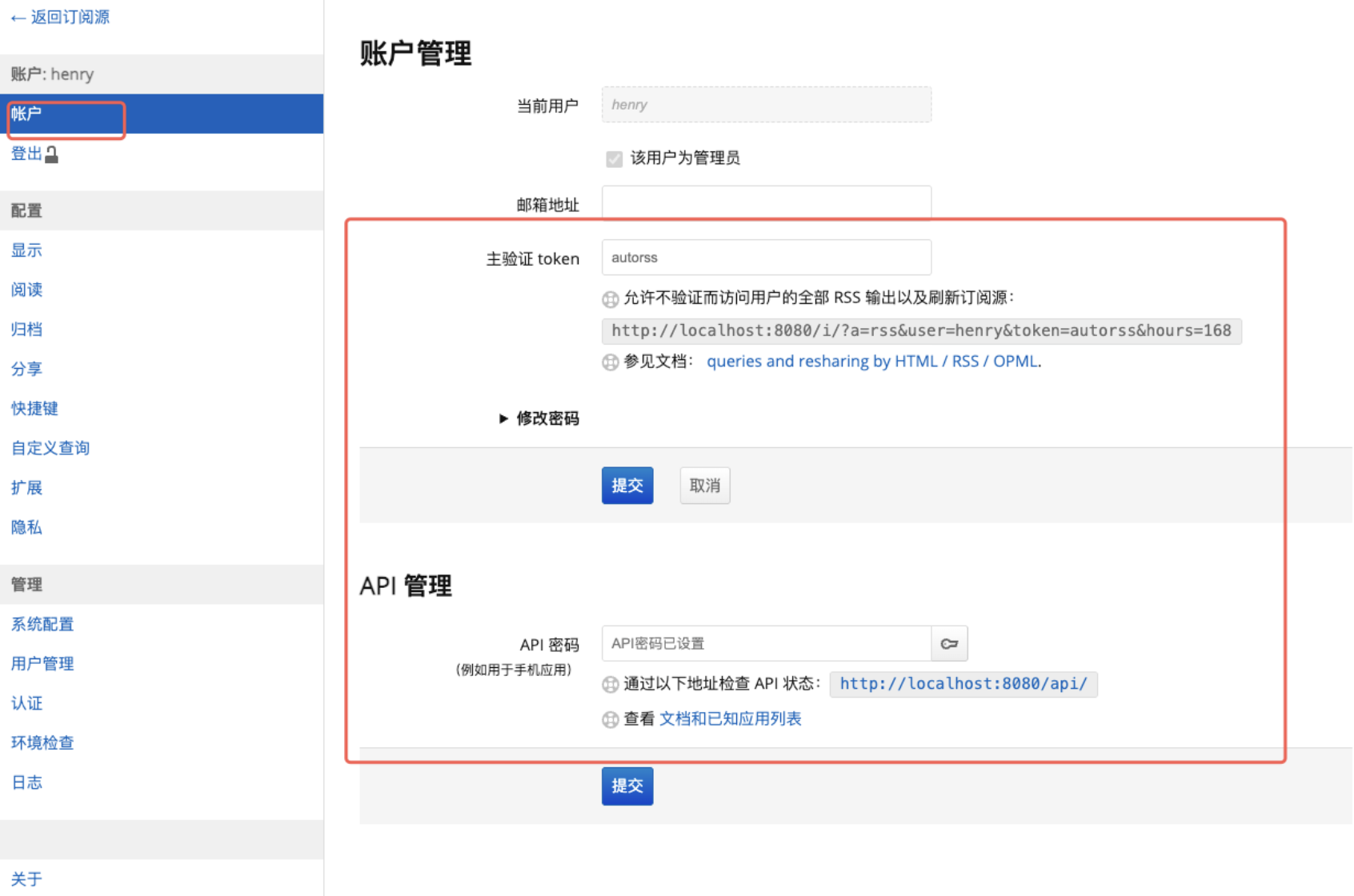The image size is (1354, 896).
Task: Expand the 修改密码 section
Action: (539, 418)
